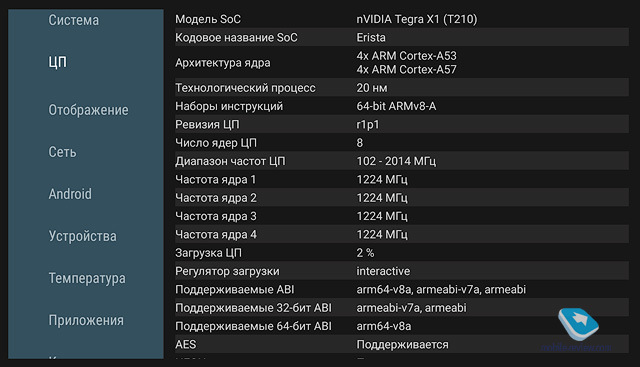Image resolution: width=640 pixels, height=367 pixels.
Task: Click the r1p1 revision value
Action: click(368, 125)
